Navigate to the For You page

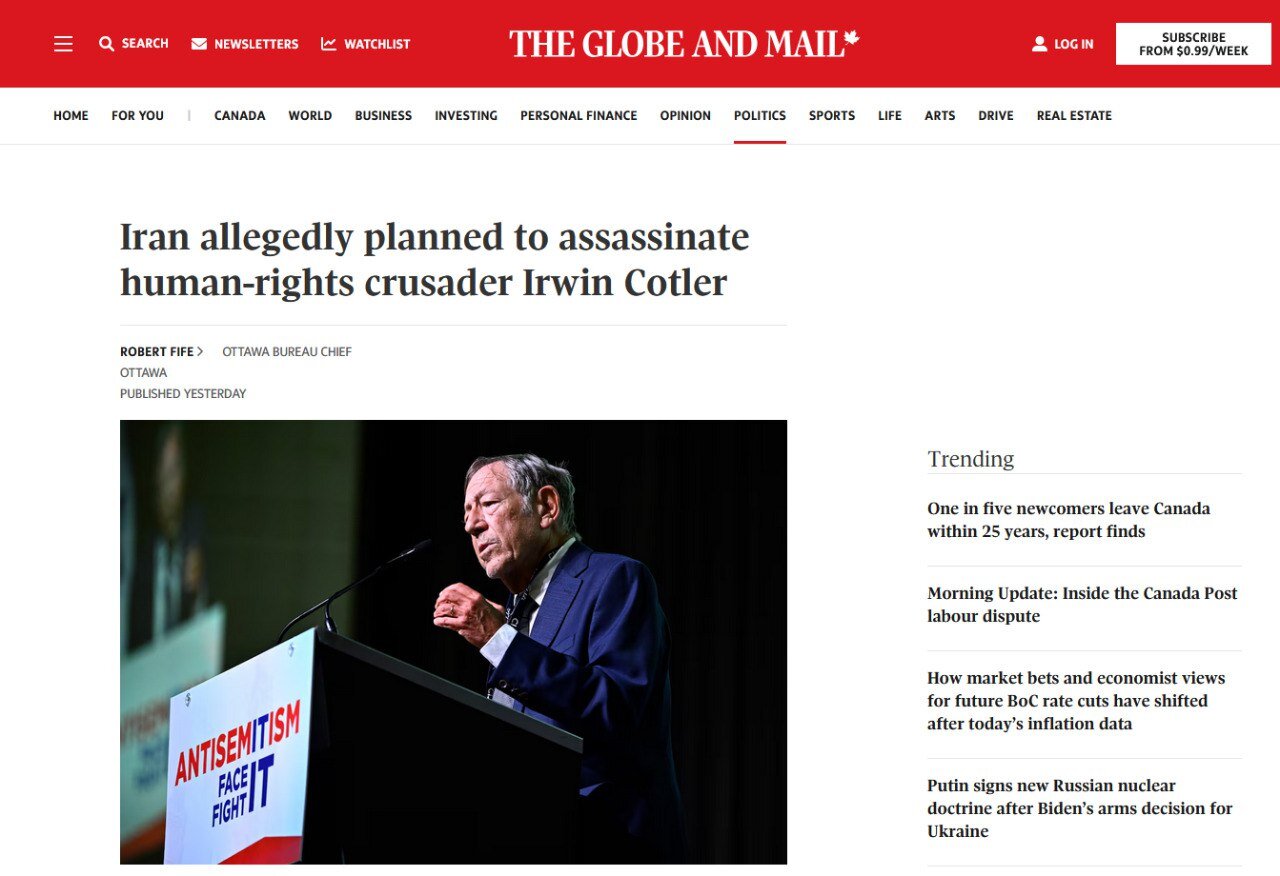137,116
